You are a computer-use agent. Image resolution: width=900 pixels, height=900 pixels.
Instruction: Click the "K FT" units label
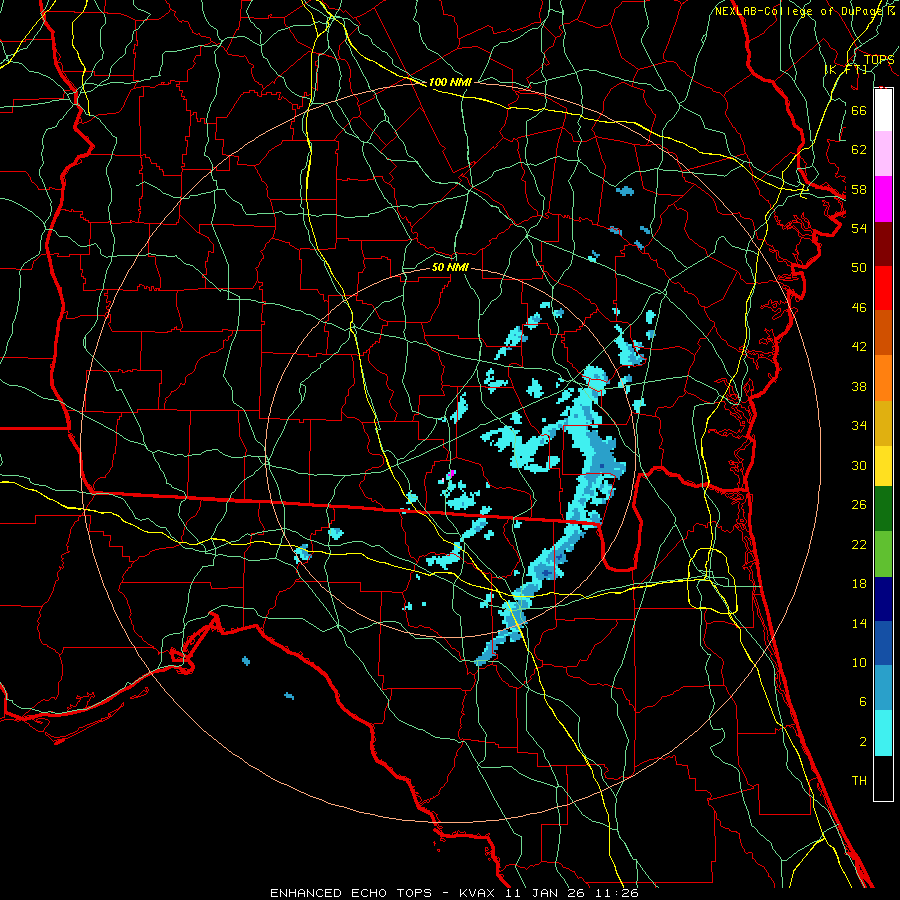[846, 69]
